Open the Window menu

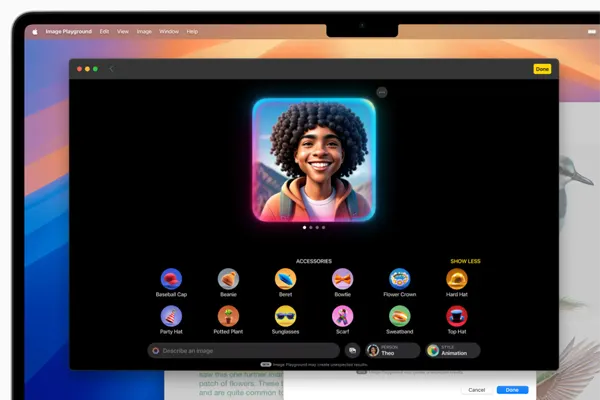pos(169,31)
